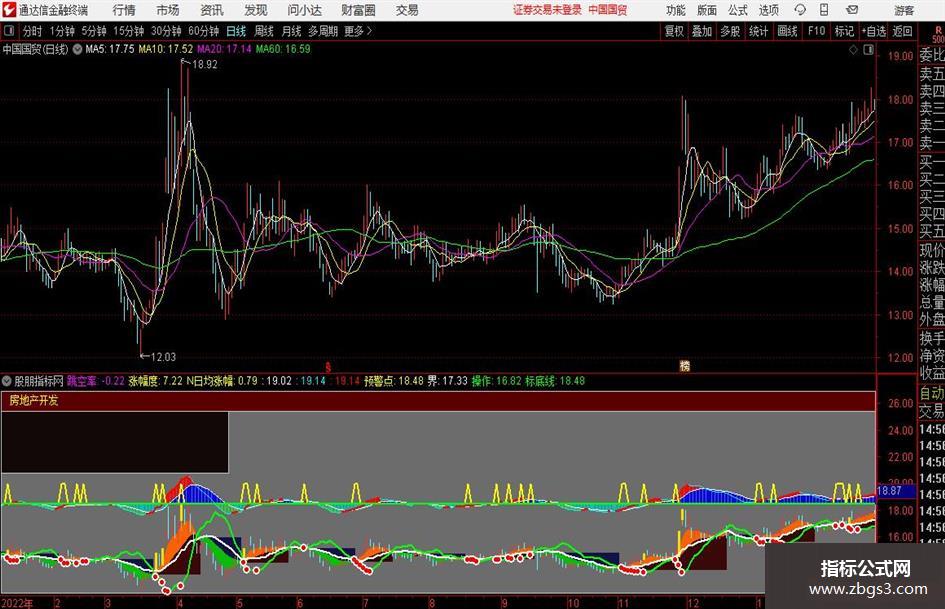Open the 财富圈 menu

tap(358, 10)
